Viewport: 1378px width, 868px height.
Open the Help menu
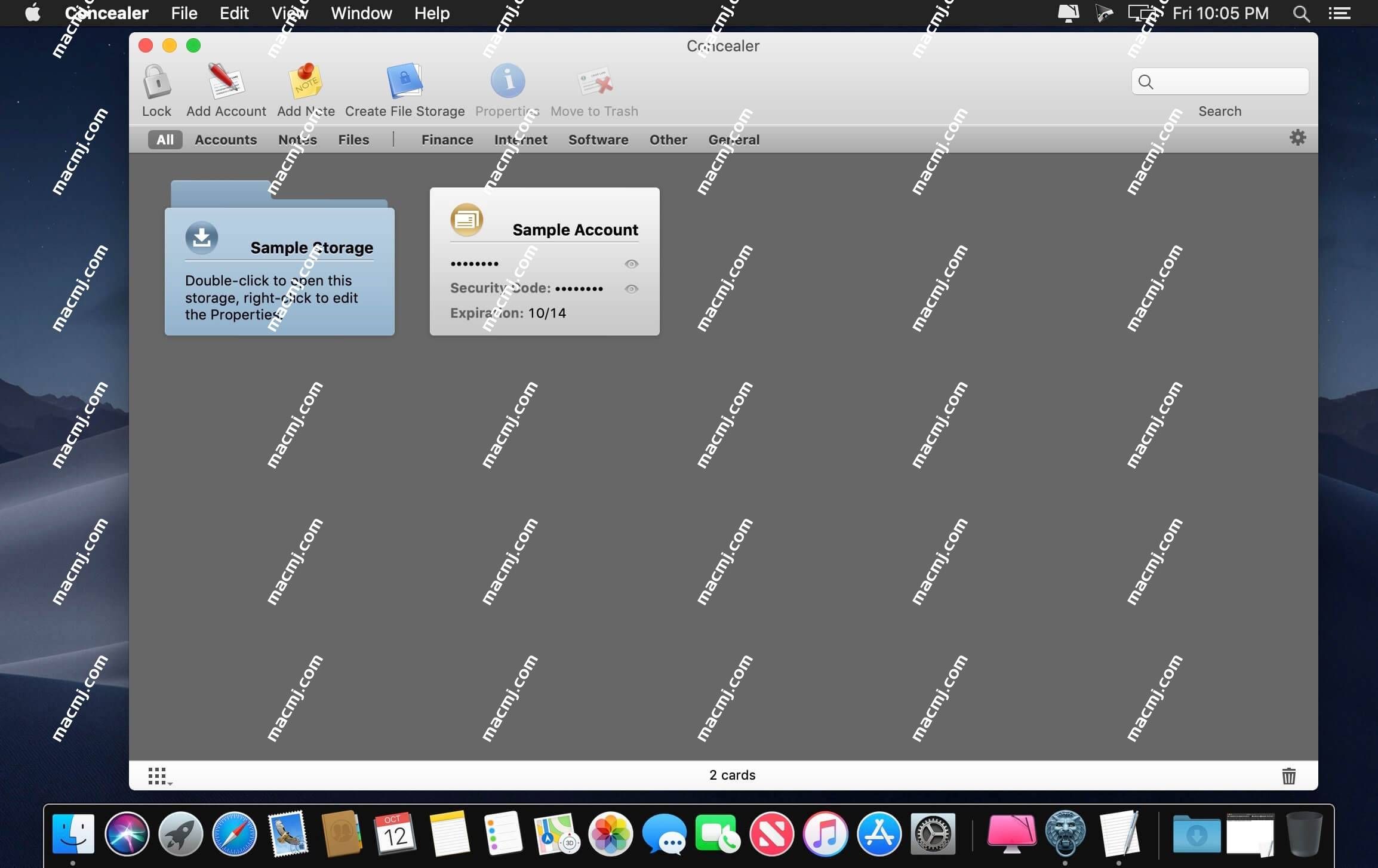click(432, 13)
